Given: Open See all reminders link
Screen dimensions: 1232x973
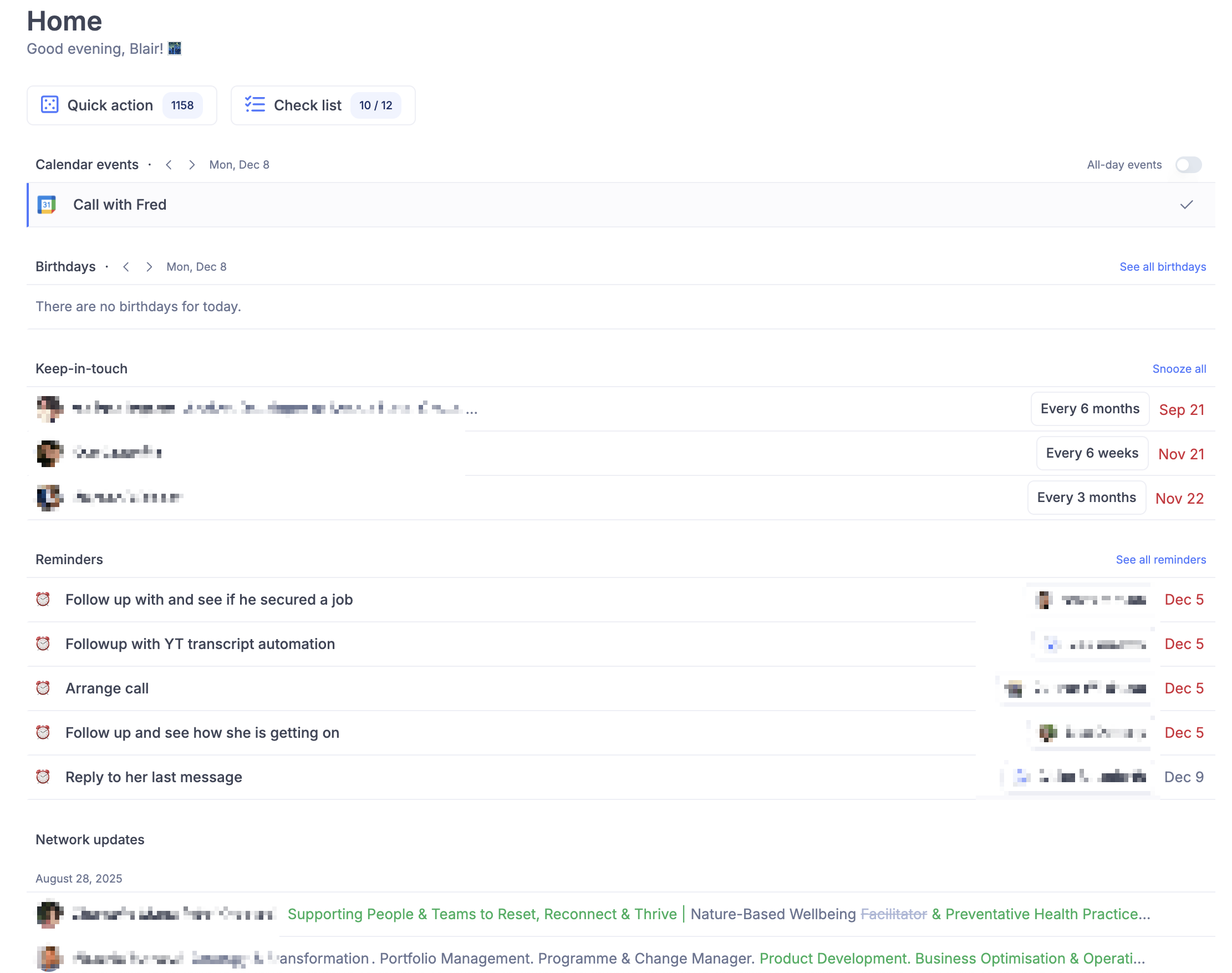Looking at the screenshot, I should [x=1160, y=559].
